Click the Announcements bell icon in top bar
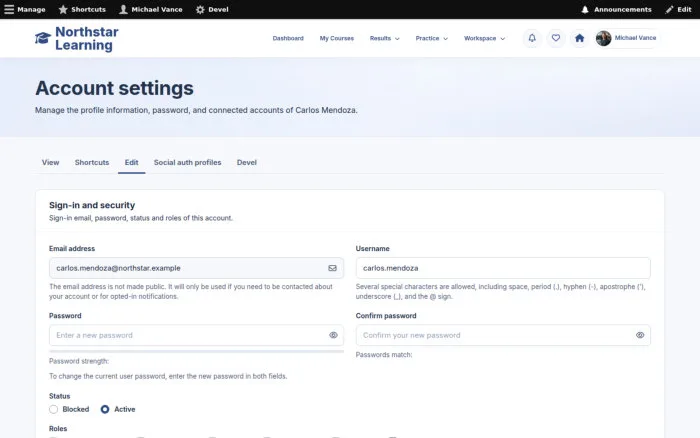Image resolution: width=700 pixels, height=438 pixels. pyautogui.click(x=585, y=9)
